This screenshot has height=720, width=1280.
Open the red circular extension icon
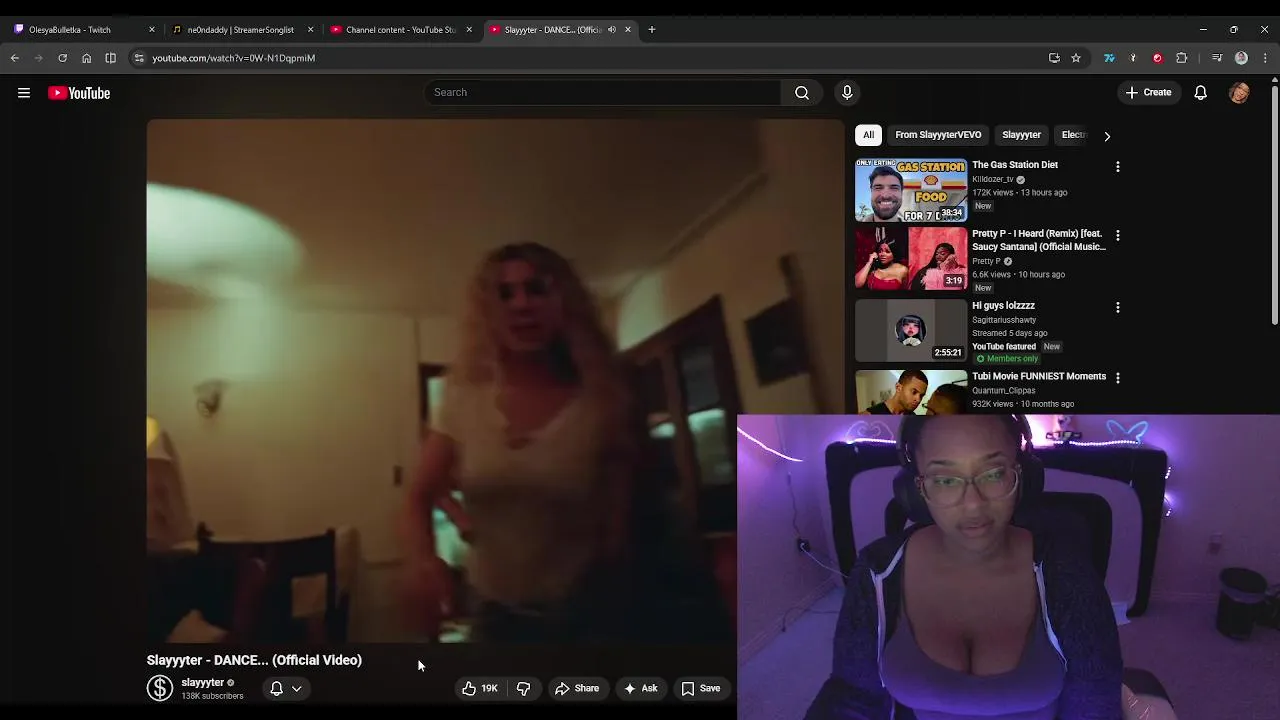click(x=1157, y=58)
